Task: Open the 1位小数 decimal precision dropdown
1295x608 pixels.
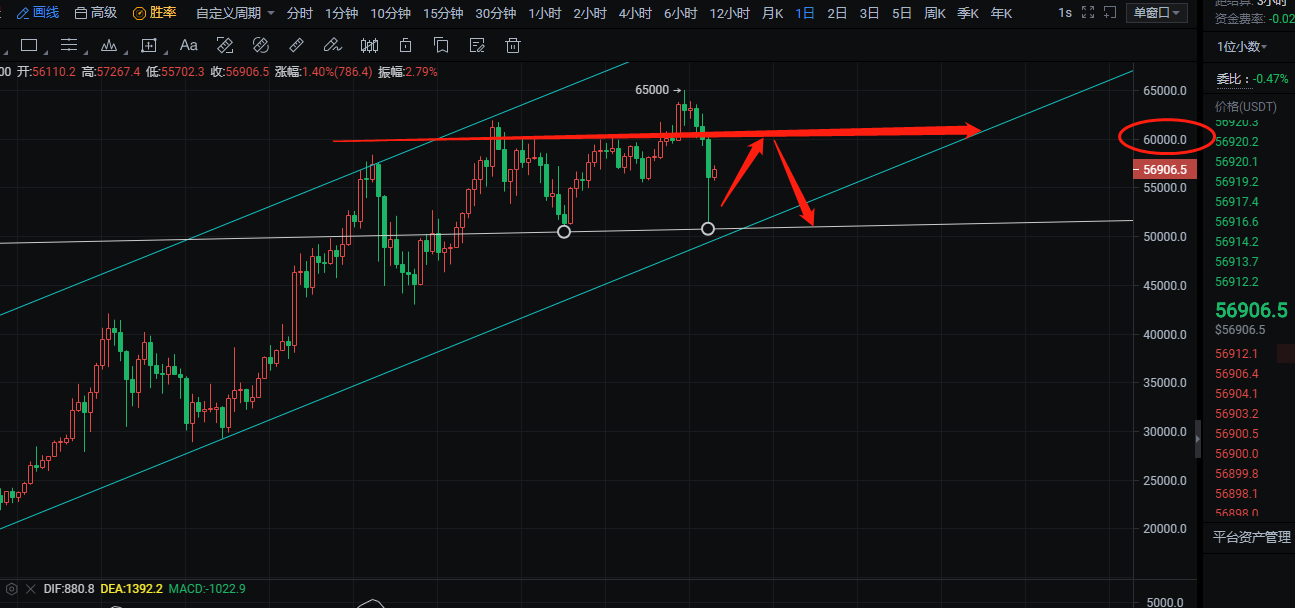Action: (1242, 47)
